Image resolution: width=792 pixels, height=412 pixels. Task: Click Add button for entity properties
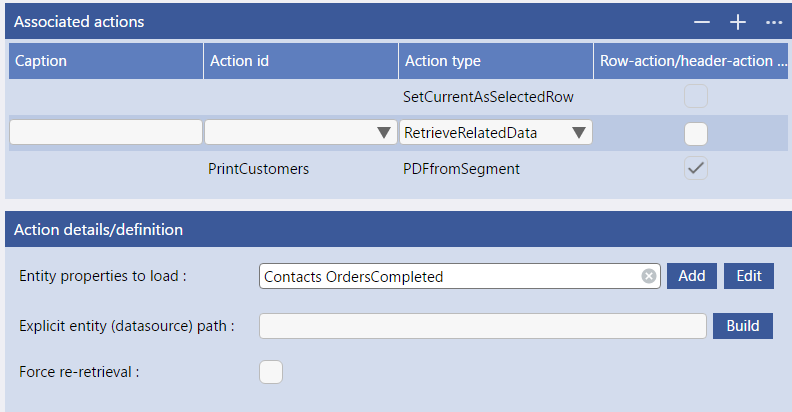point(691,276)
